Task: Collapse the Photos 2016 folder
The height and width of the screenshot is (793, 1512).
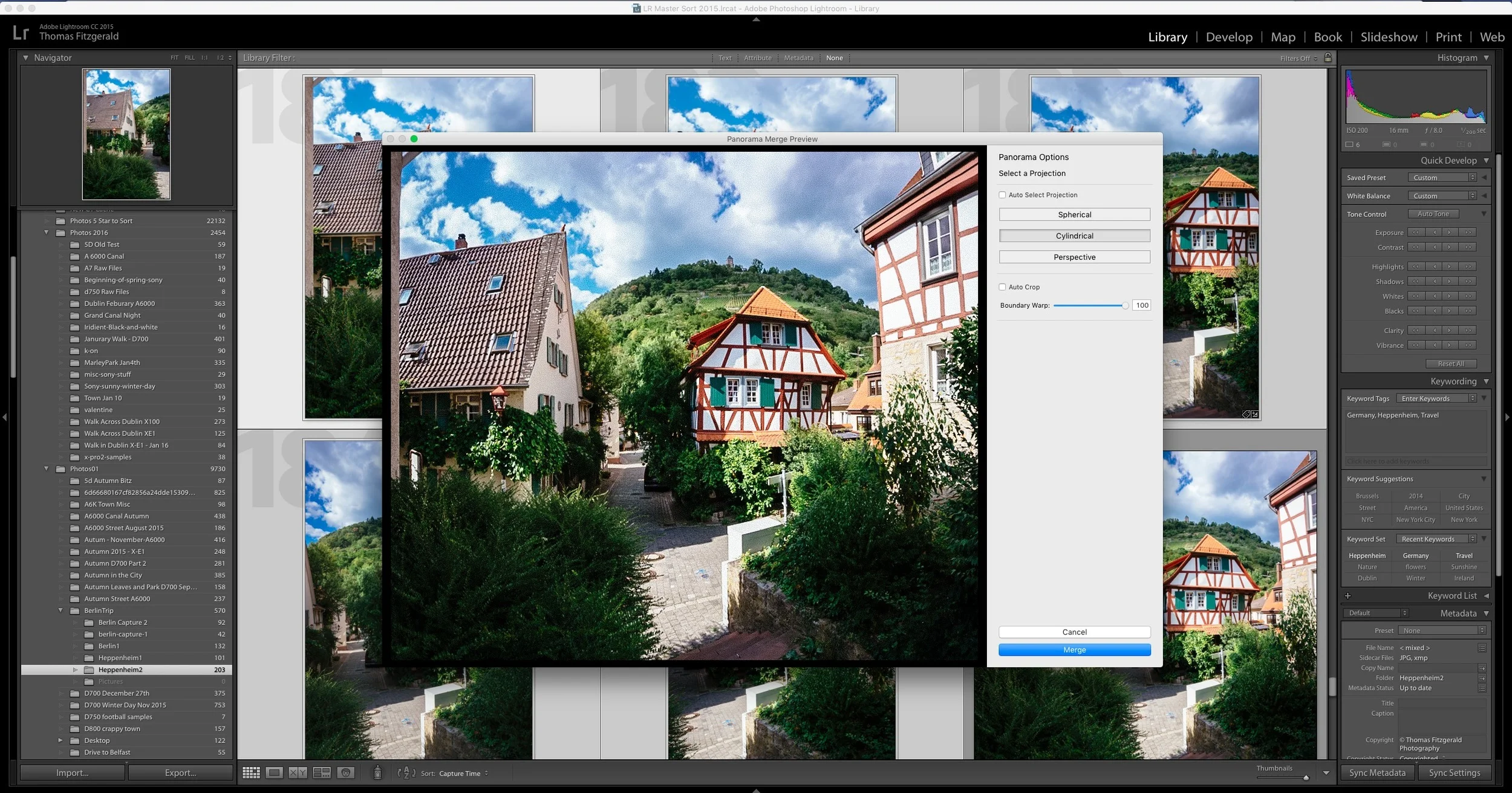Action: click(47, 232)
